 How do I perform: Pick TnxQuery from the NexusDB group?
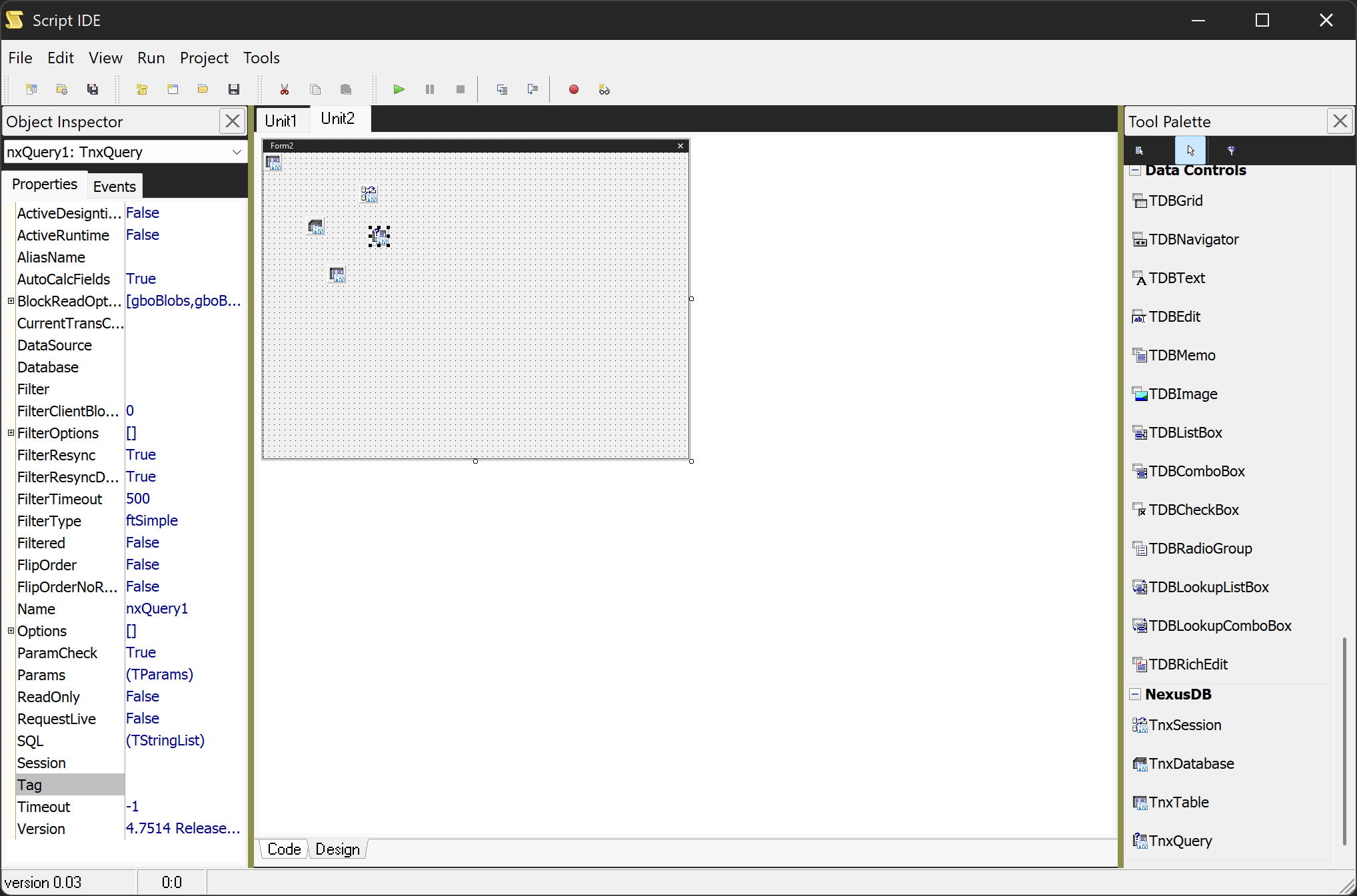(1172, 841)
